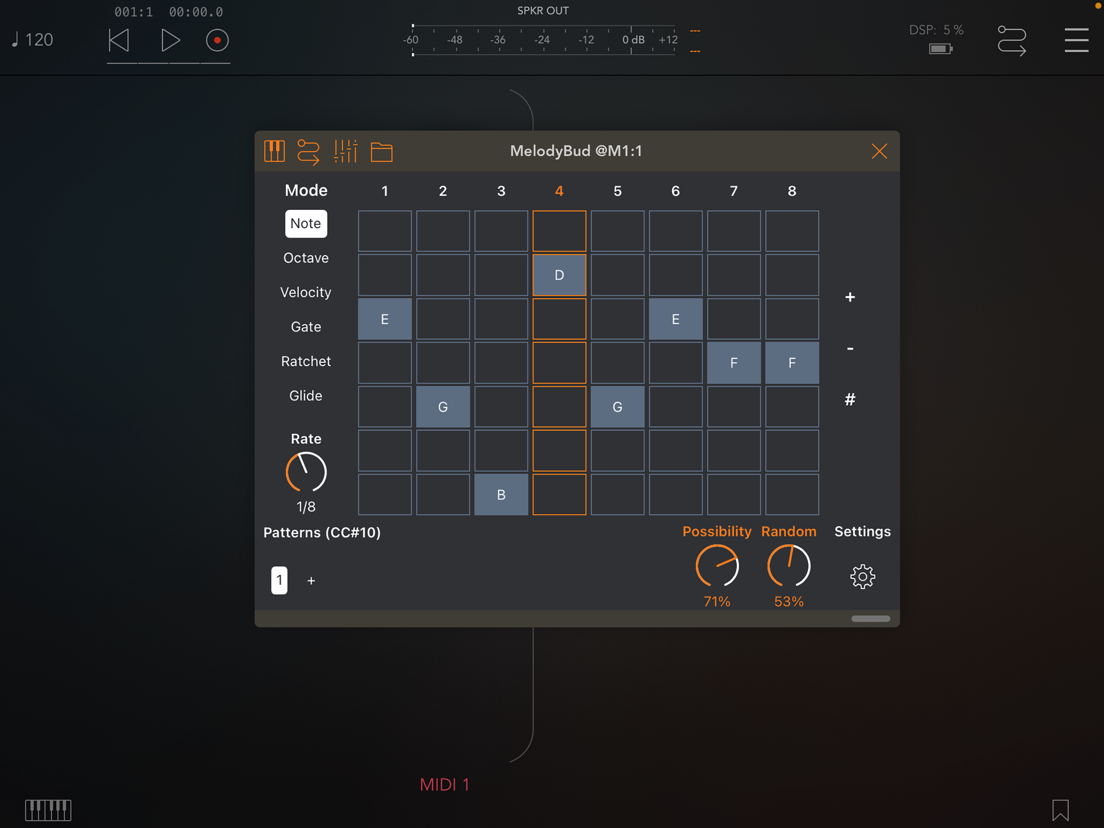Open the MelodyBud keyboard view icon
Image resolution: width=1104 pixels, height=828 pixels.
coord(275,151)
